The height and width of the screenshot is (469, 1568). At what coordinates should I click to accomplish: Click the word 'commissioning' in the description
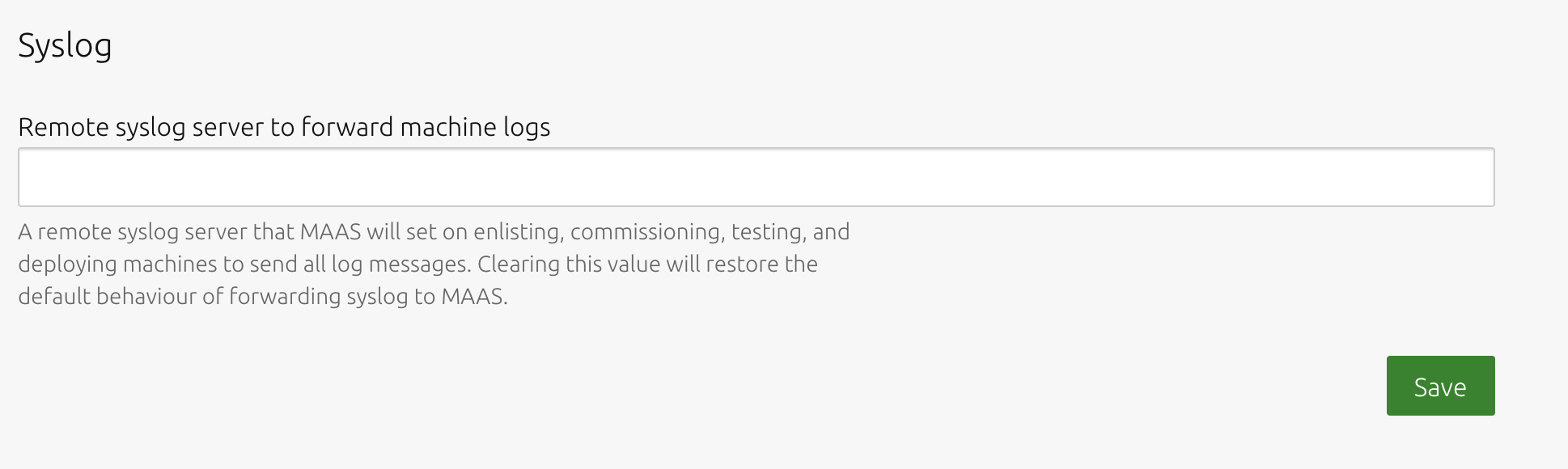[646, 232]
